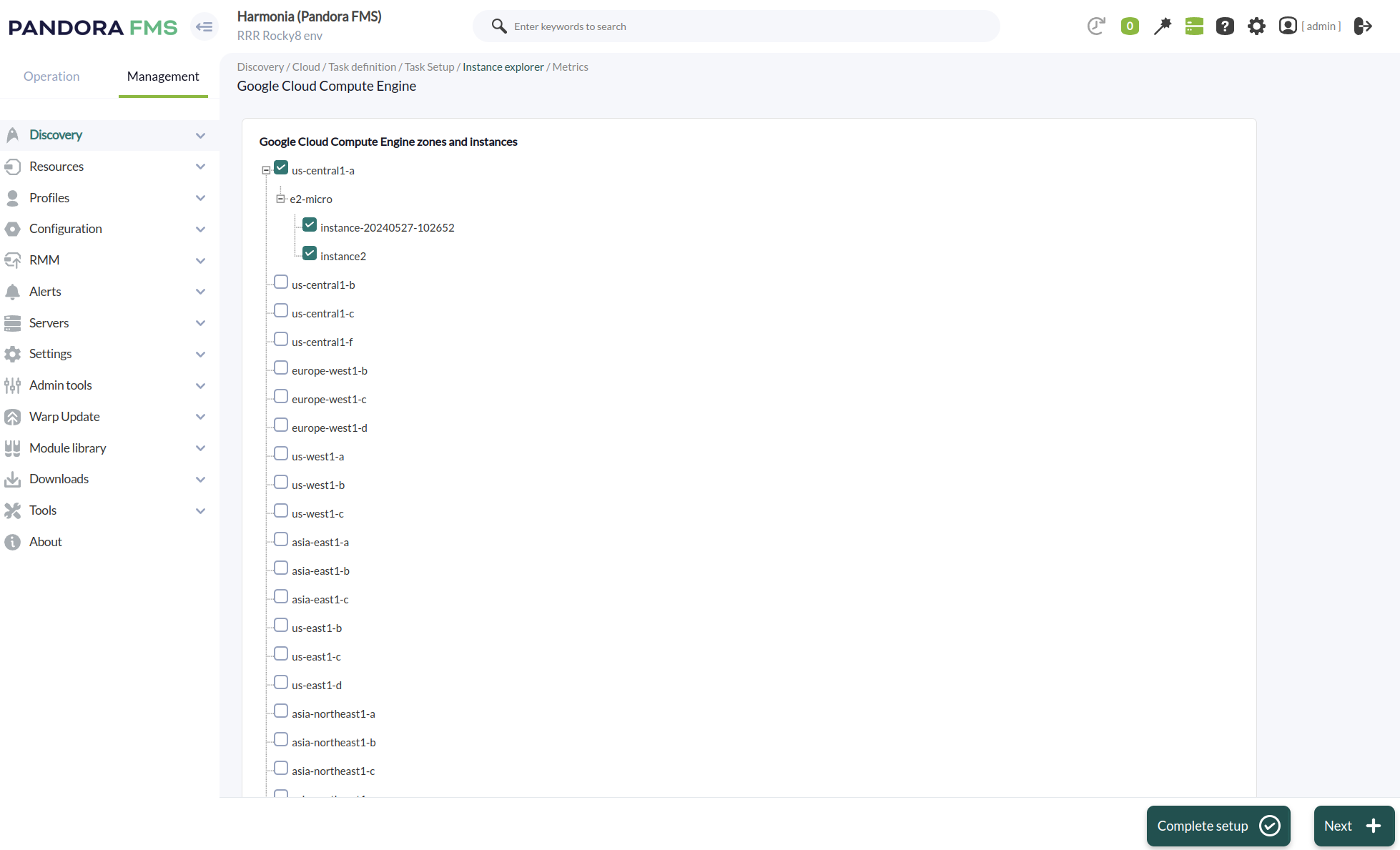Open the Task Setup breadcrumb link
The height and width of the screenshot is (850, 1400).
429,66
